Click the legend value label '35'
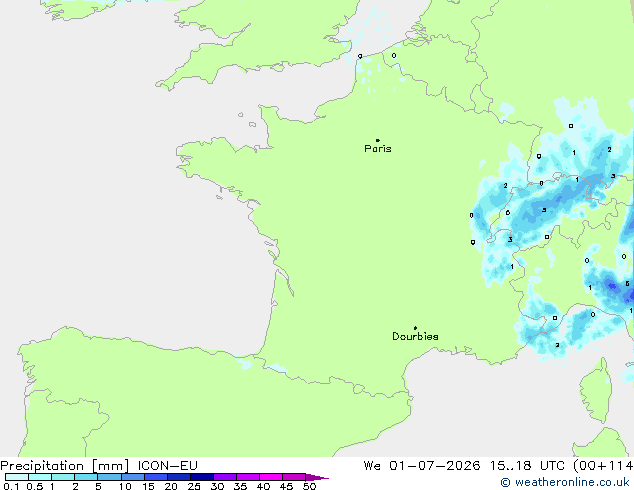The height and width of the screenshot is (490, 634). click(x=240, y=486)
